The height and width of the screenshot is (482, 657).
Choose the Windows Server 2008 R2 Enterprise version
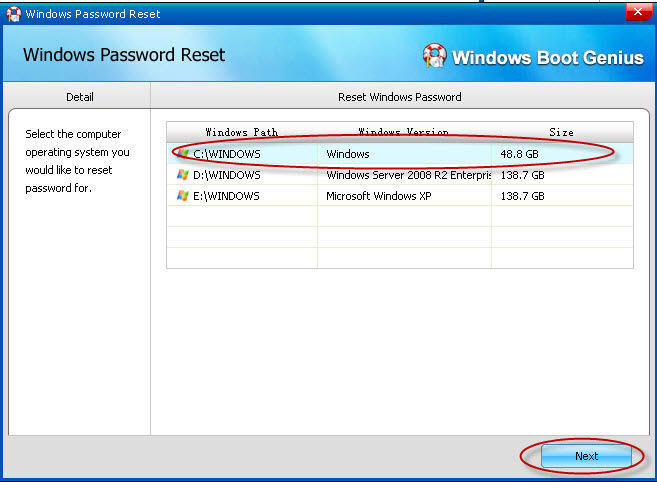point(408,175)
